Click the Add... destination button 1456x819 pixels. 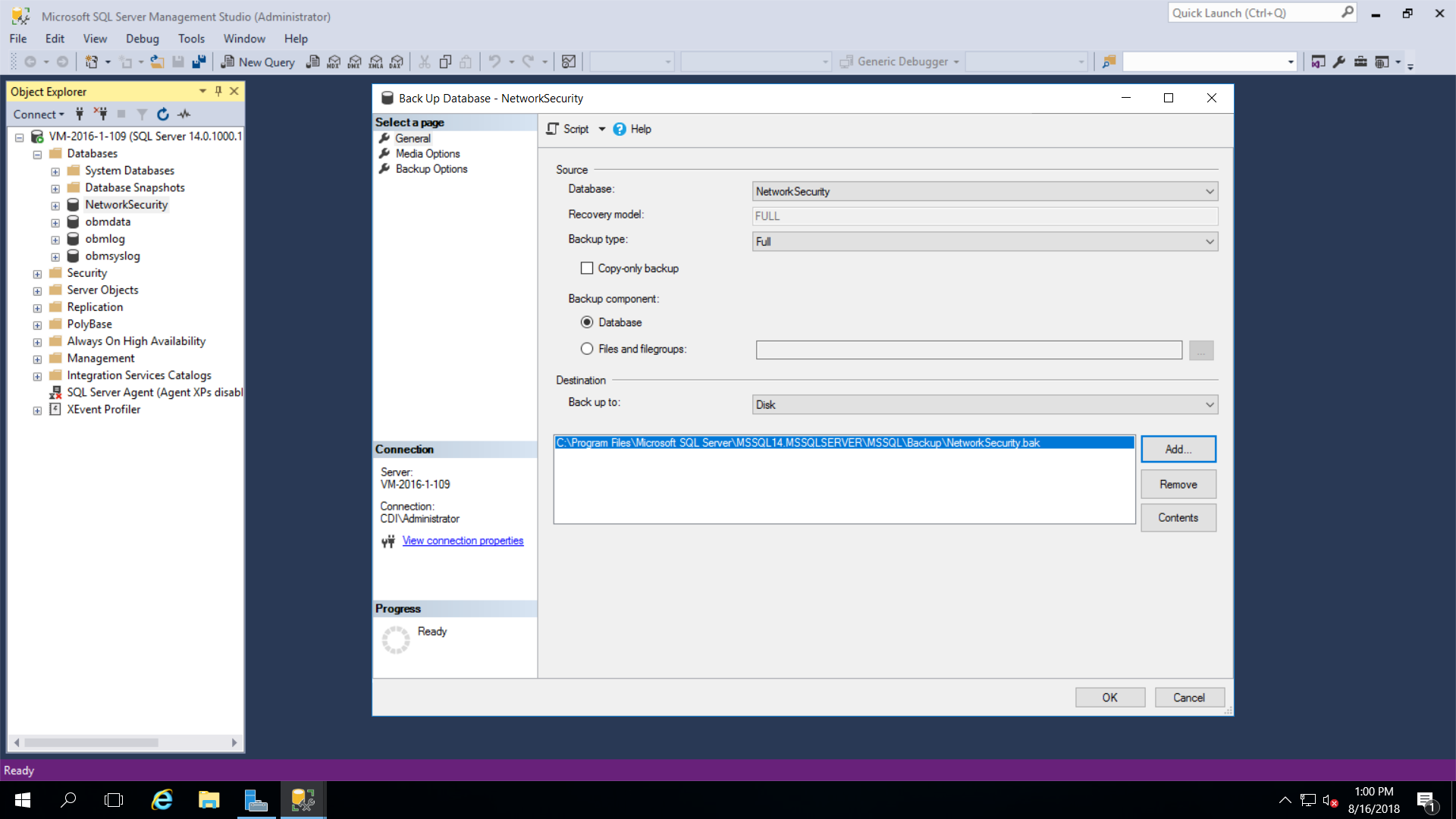click(1178, 449)
